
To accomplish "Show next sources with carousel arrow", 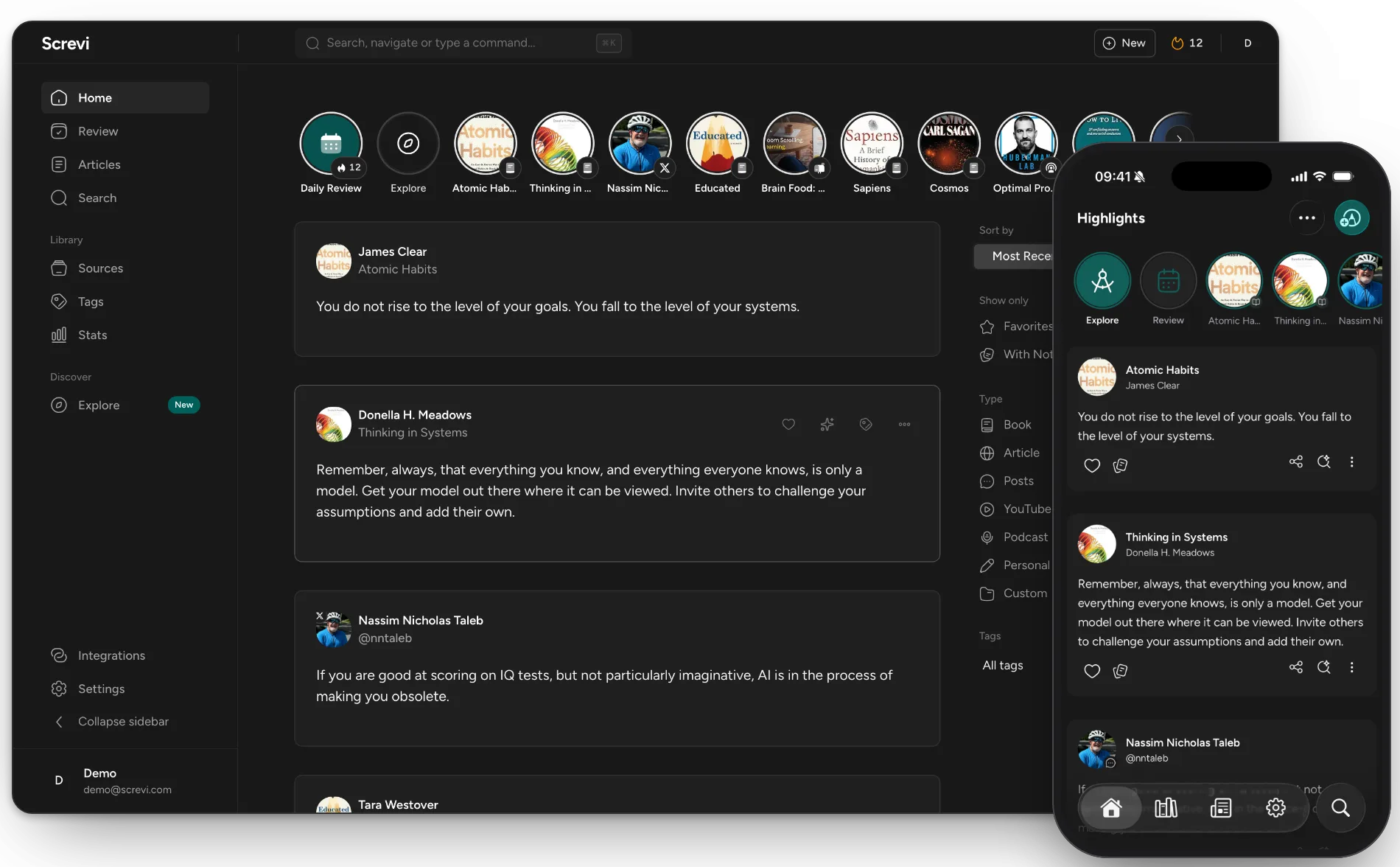I will tap(1179, 139).
